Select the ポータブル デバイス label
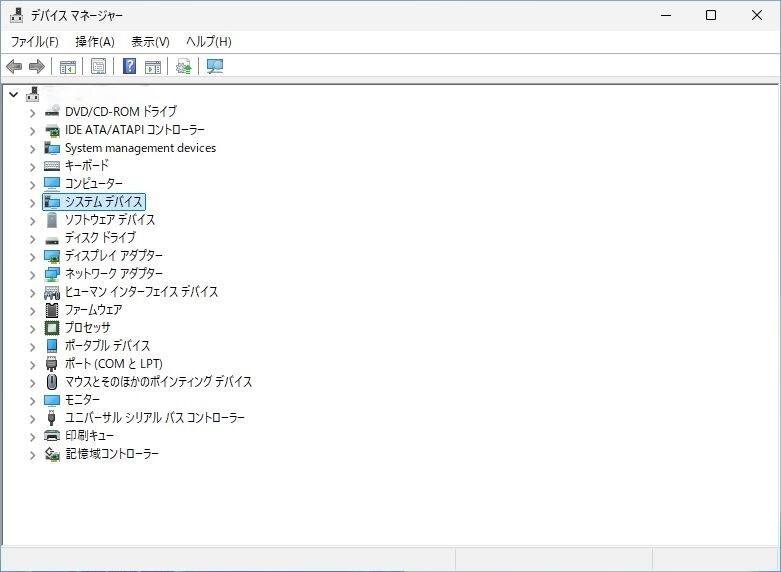The height and width of the screenshot is (572, 781). coord(107,346)
